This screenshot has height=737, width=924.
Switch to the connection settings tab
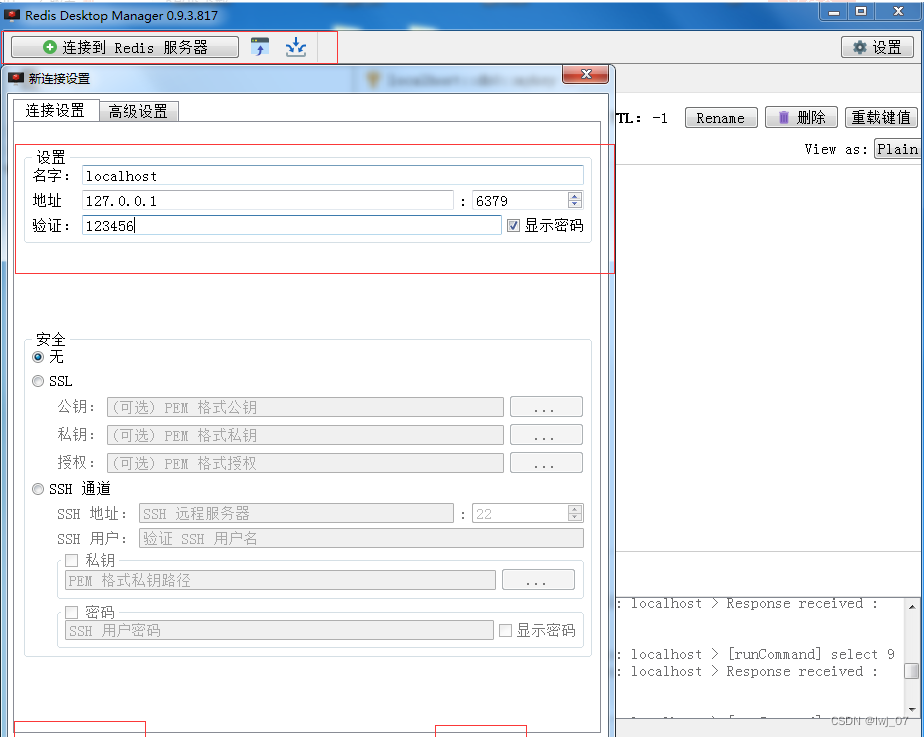(x=55, y=110)
